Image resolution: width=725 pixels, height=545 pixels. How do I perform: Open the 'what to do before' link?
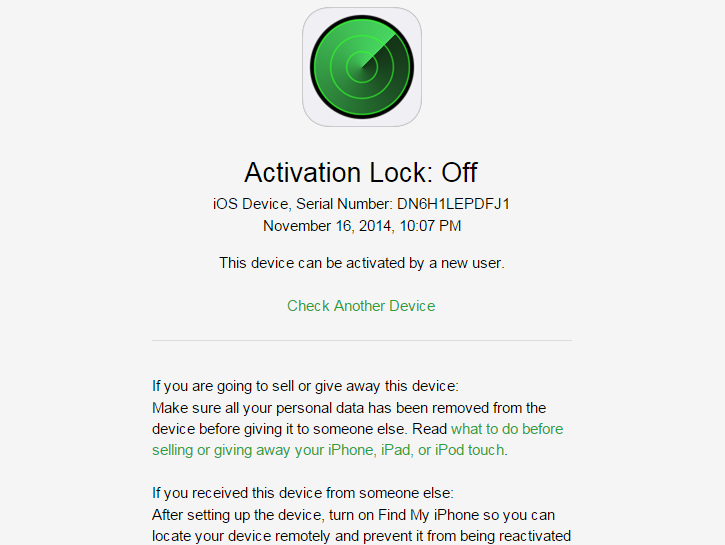(507, 429)
